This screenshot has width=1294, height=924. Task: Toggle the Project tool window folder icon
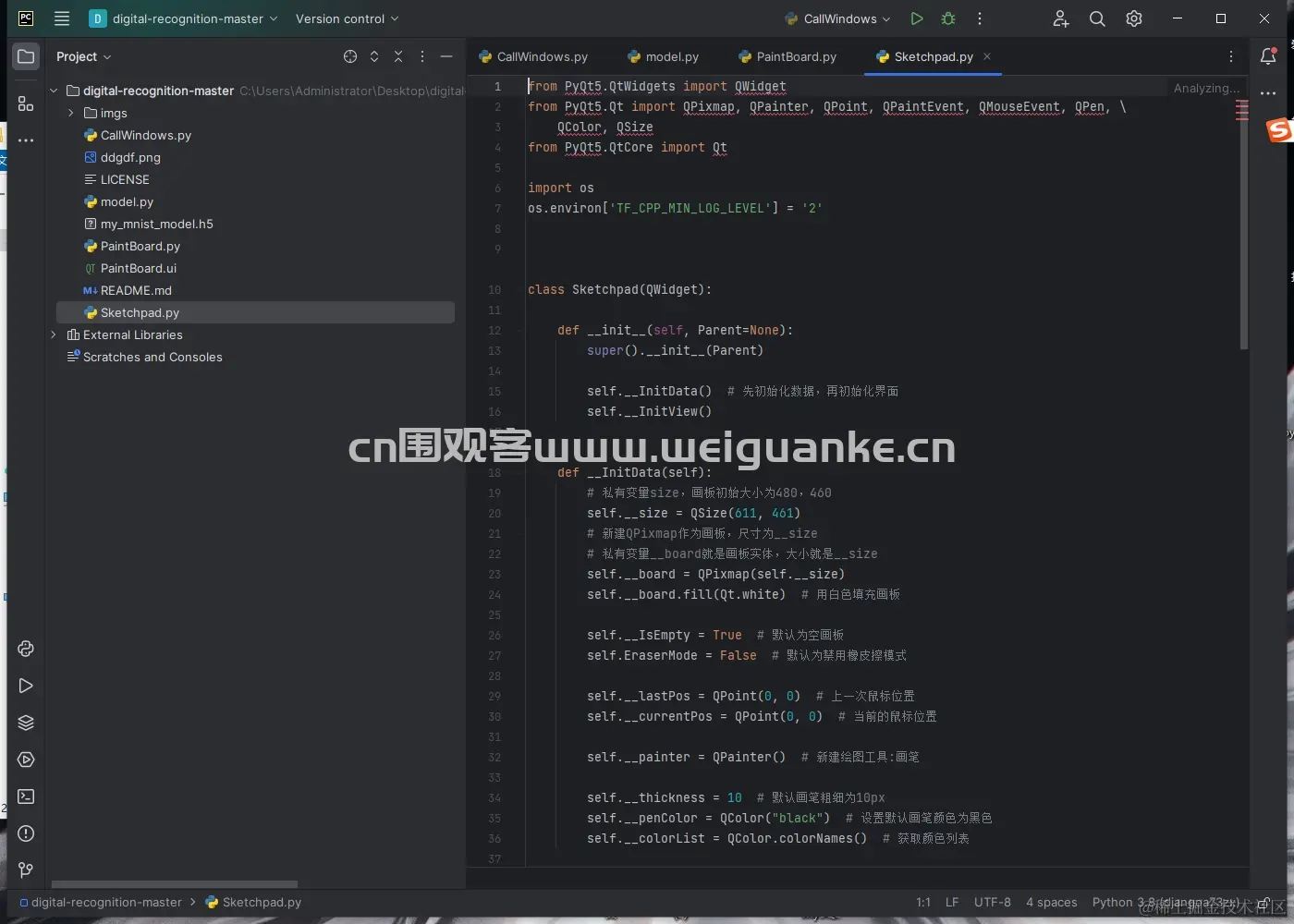26,56
